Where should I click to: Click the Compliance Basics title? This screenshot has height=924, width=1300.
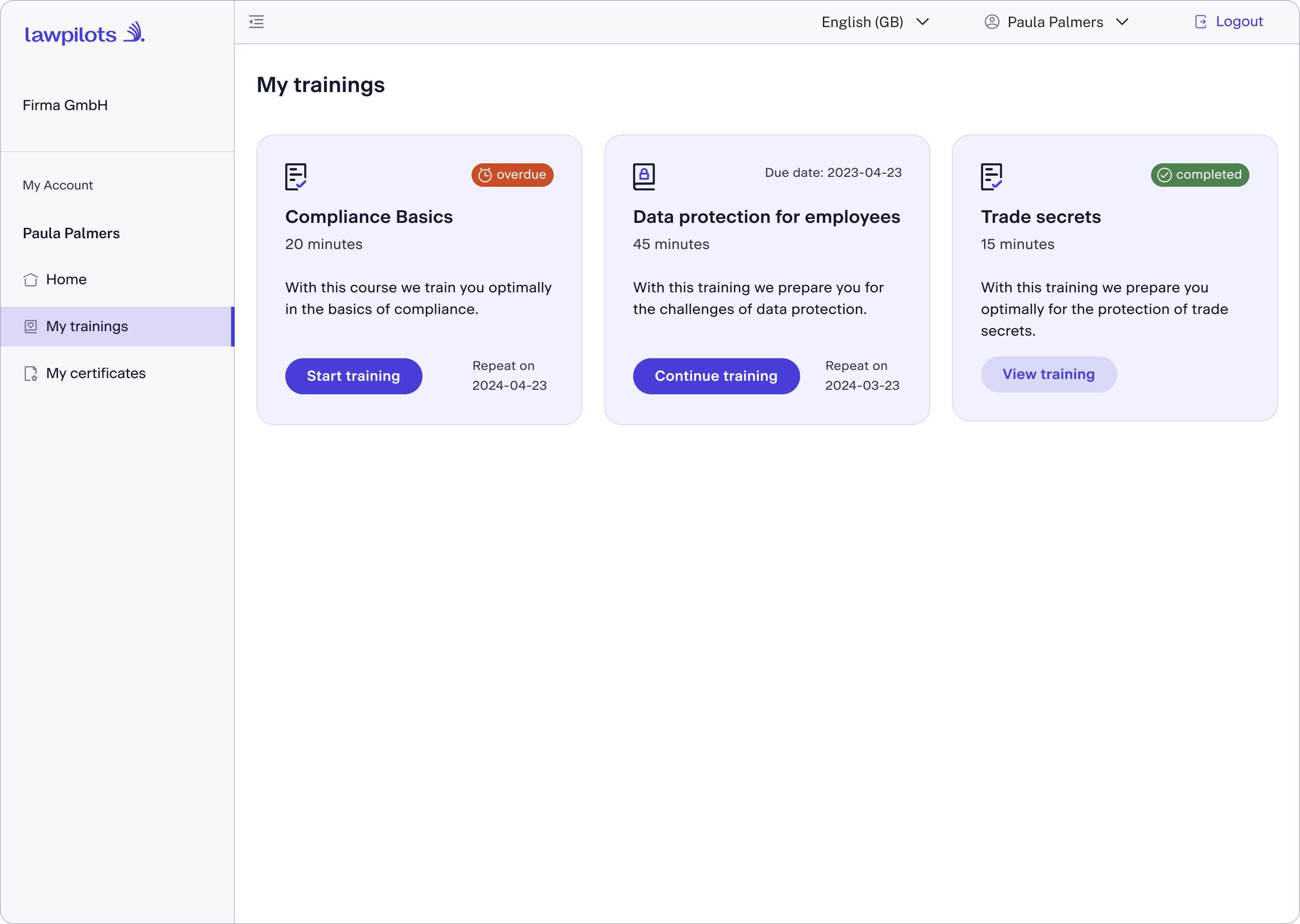point(369,217)
